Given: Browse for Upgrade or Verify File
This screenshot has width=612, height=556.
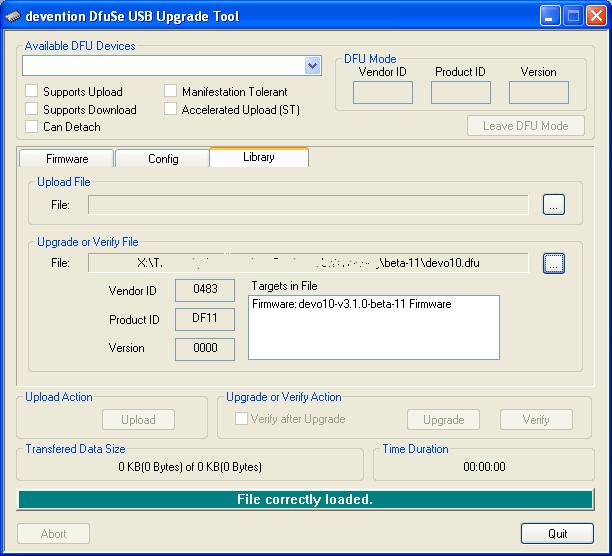Looking at the screenshot, I should tap(553, 263).
